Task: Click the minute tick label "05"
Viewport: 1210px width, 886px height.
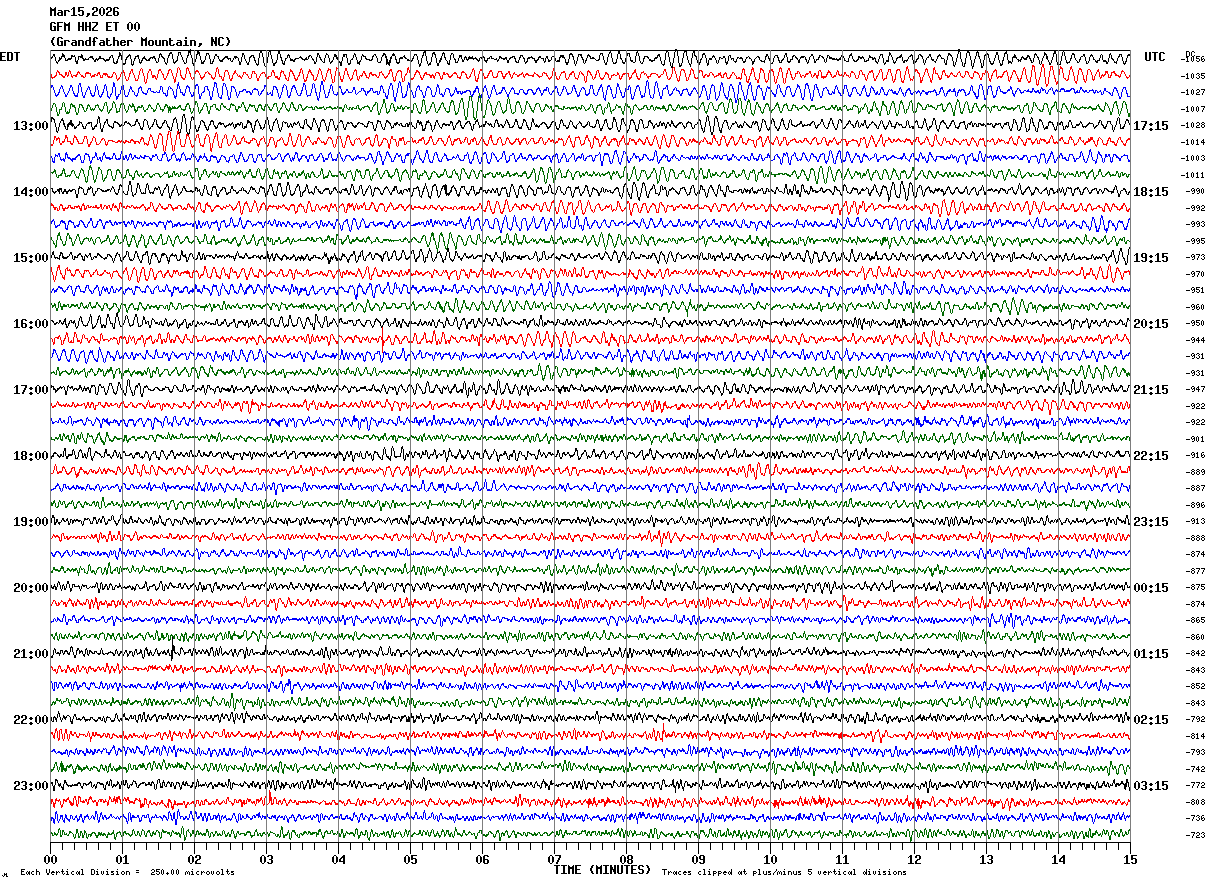Action: [x=410, y=859]
